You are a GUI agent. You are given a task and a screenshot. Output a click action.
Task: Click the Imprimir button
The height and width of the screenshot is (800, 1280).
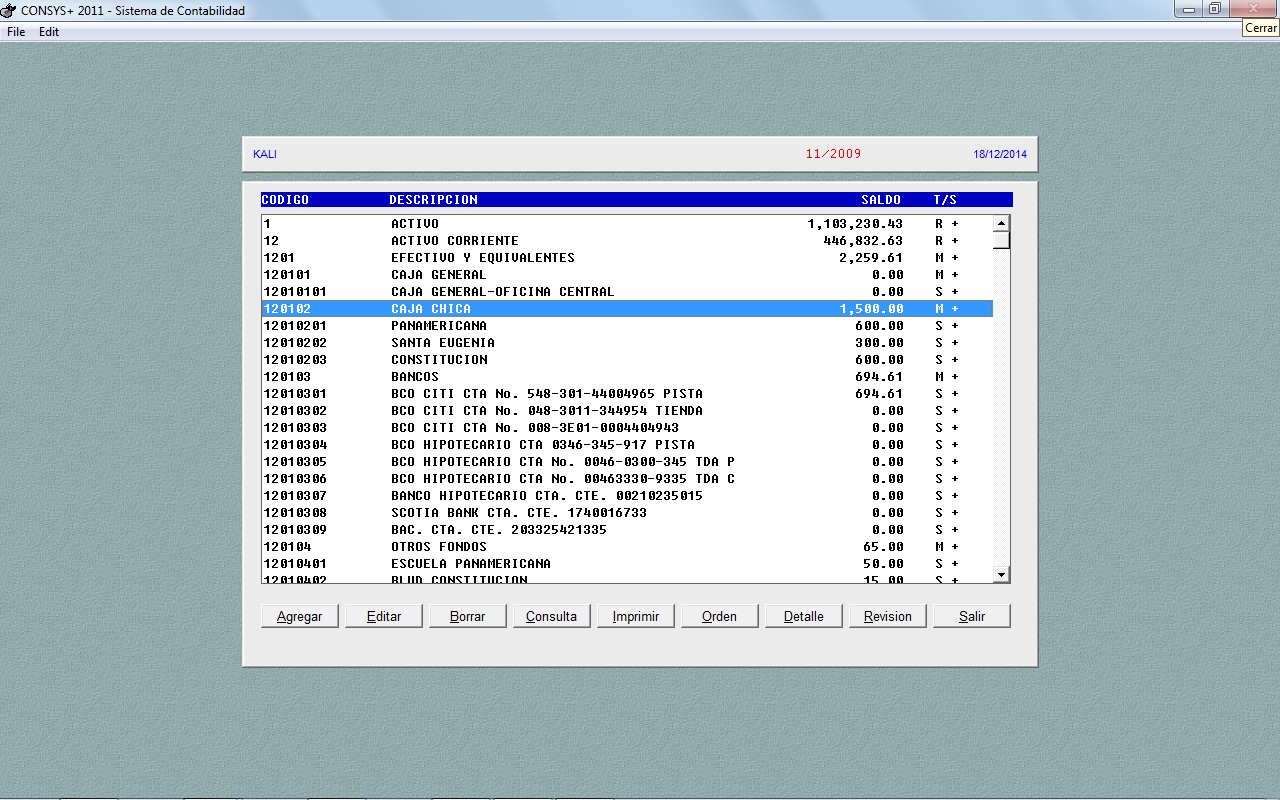point(635,616)
